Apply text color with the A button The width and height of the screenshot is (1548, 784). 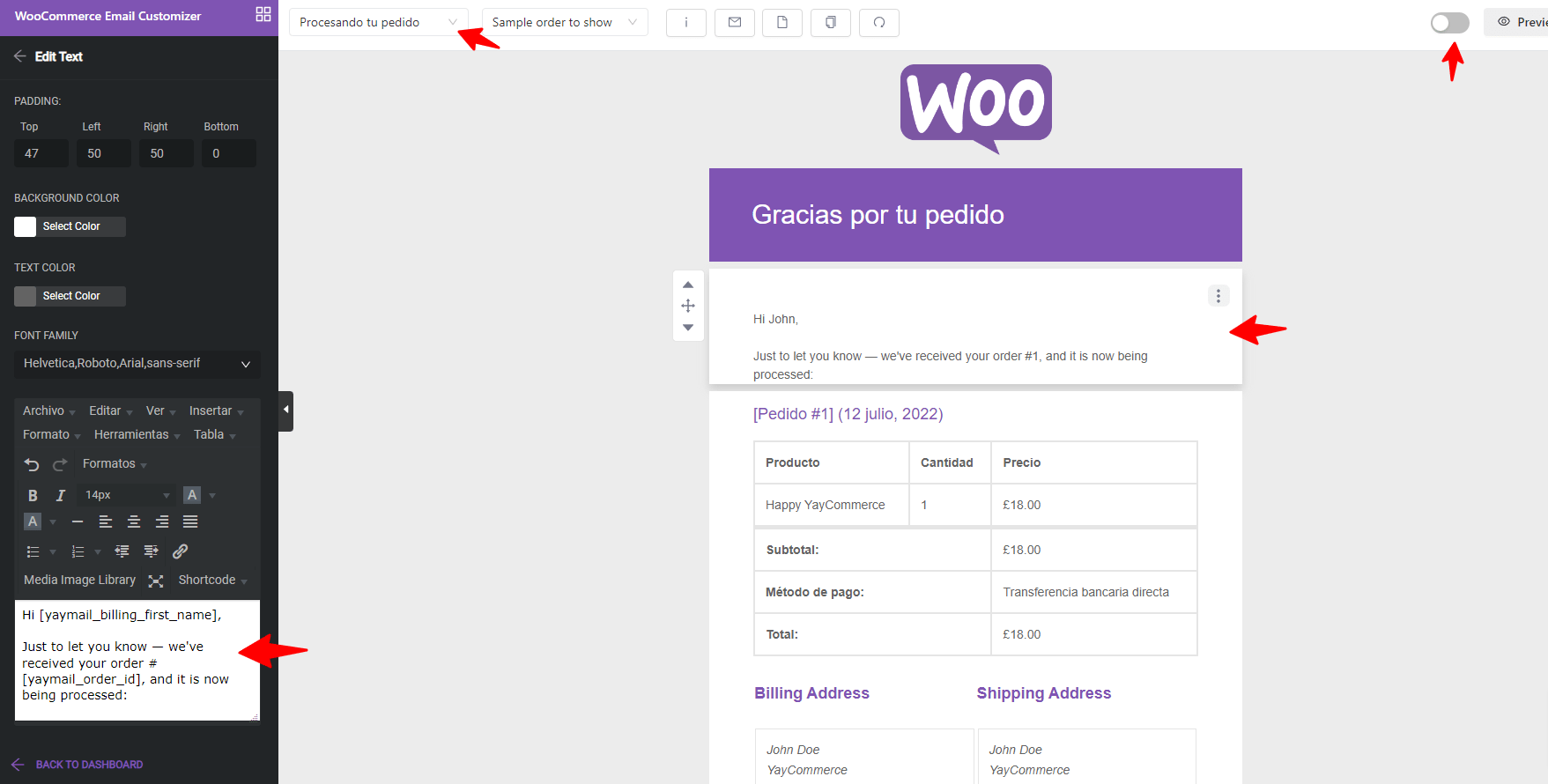tap(192, 495)
